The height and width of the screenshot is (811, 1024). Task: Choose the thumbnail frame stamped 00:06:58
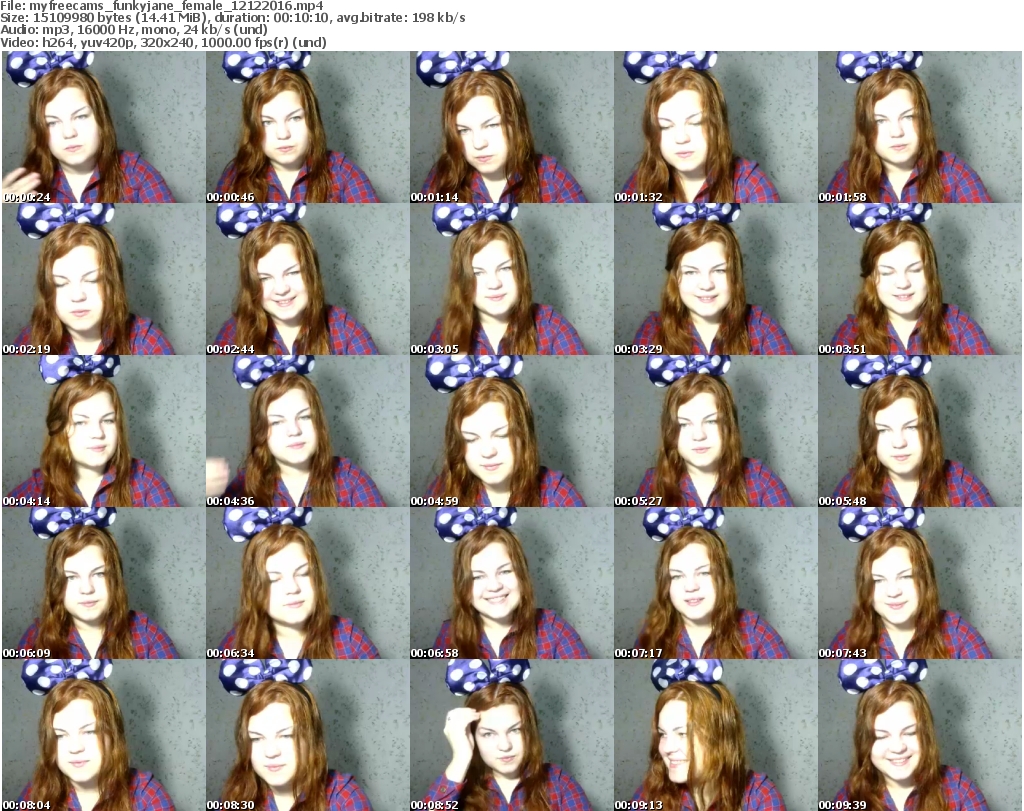click(511, 583)
